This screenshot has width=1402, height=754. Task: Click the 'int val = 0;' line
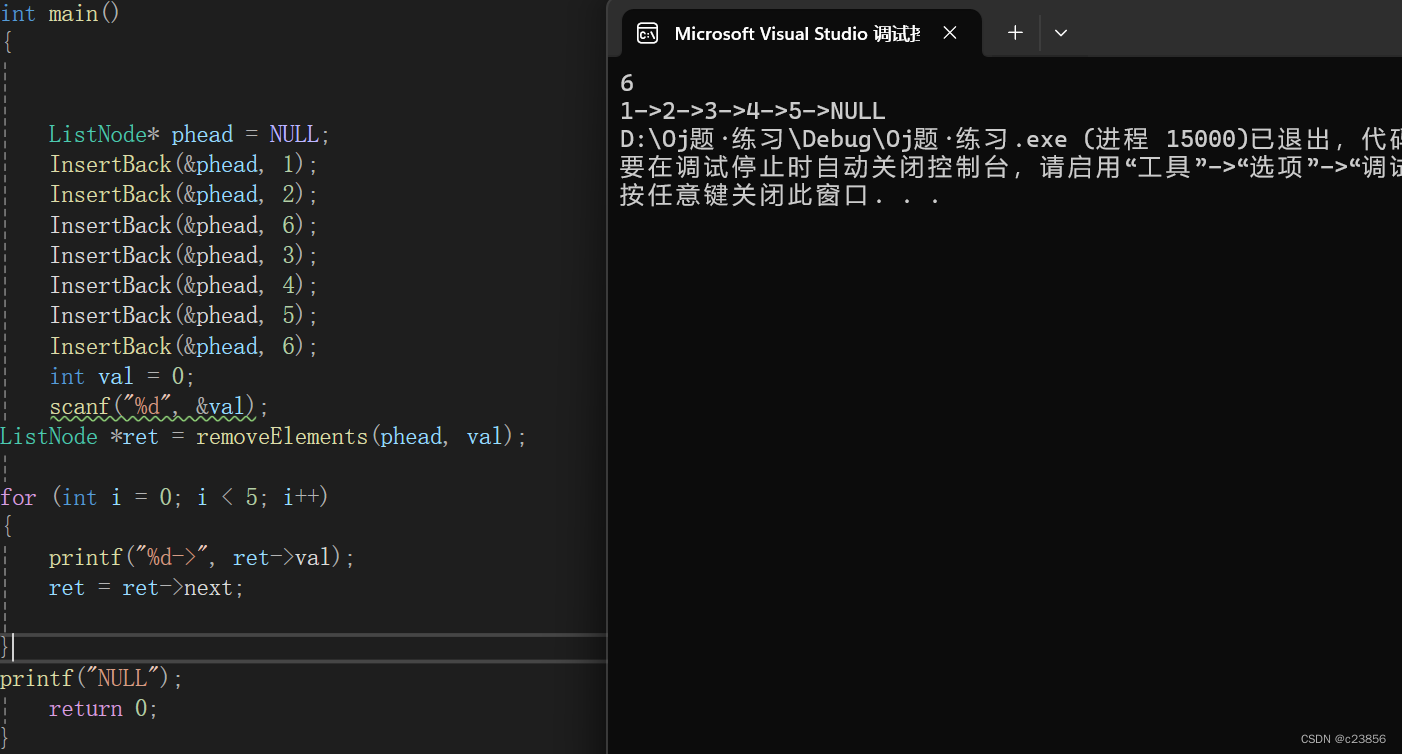(x=122, y=376)
